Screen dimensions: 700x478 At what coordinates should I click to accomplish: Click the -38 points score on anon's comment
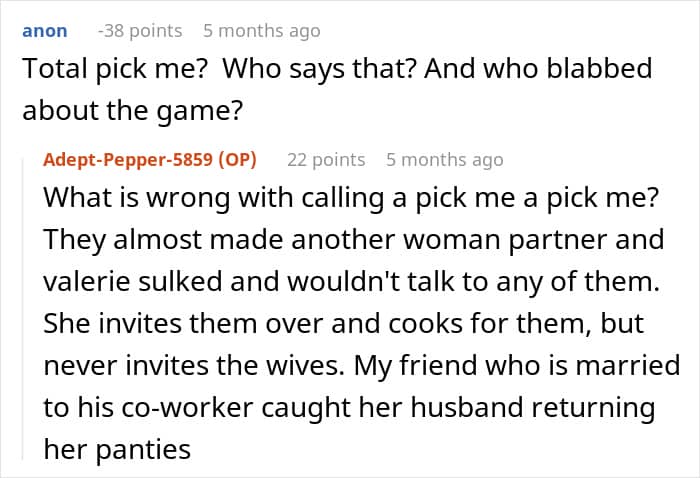coord(140,31)
